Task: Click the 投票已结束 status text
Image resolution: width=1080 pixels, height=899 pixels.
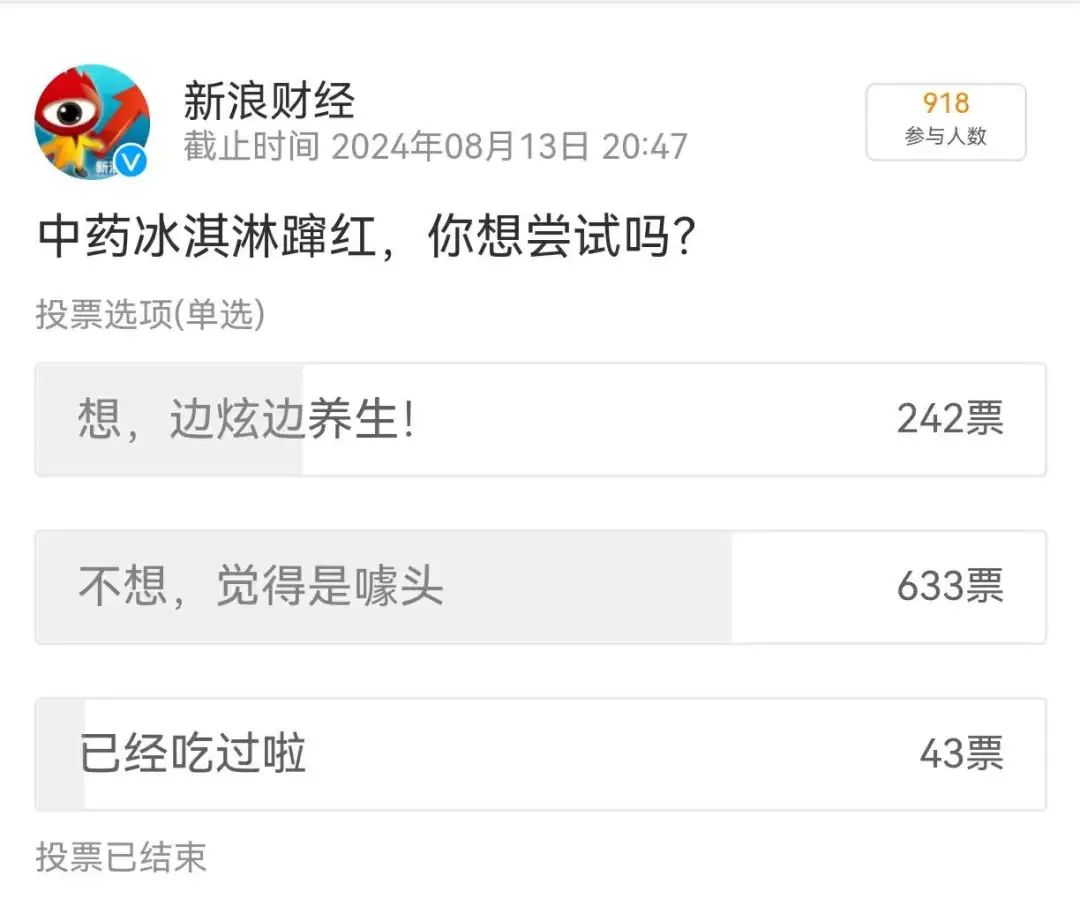Action: [x=121, y=858]
